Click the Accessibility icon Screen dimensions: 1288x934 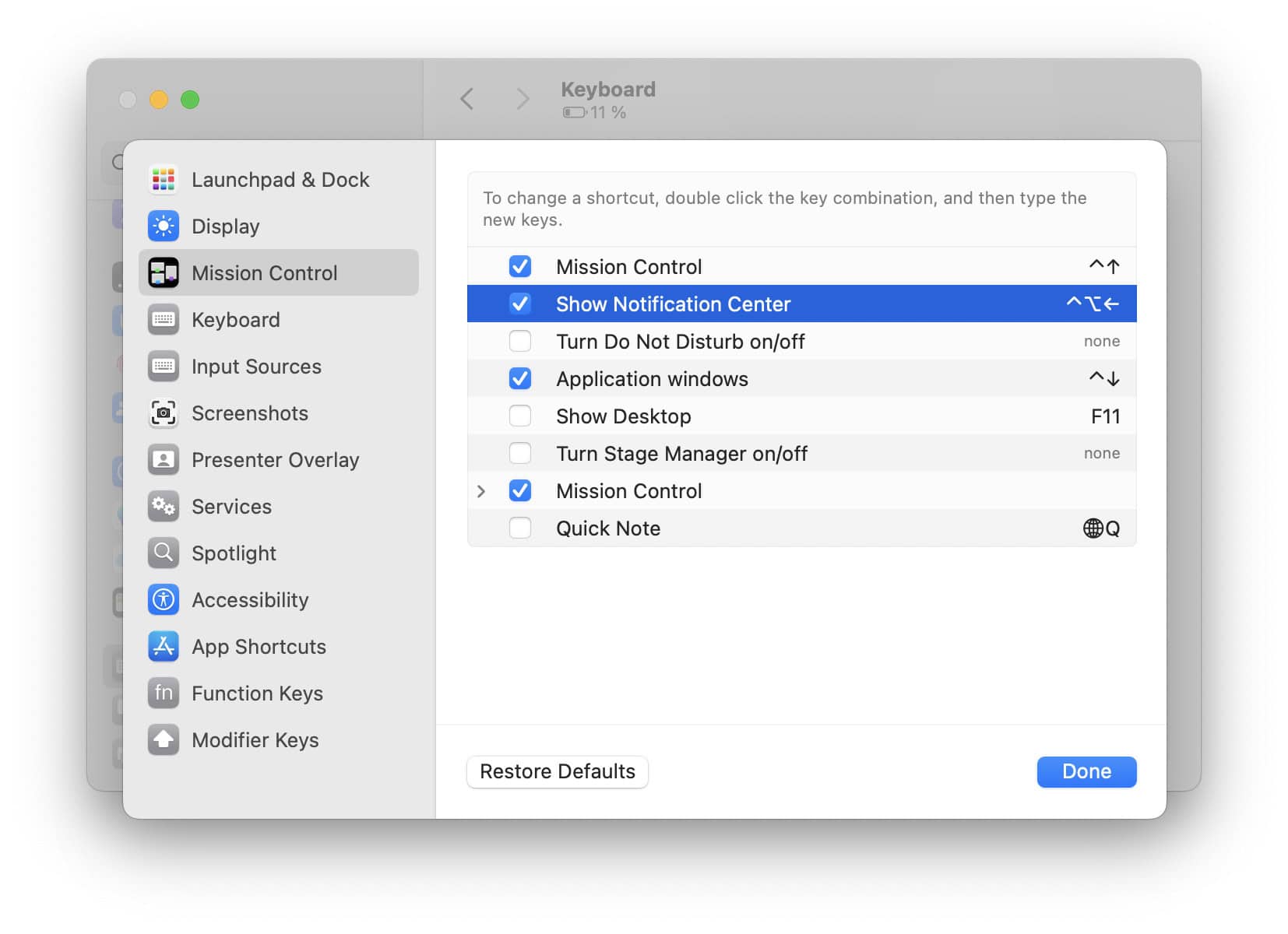click(x=164, y=600)
